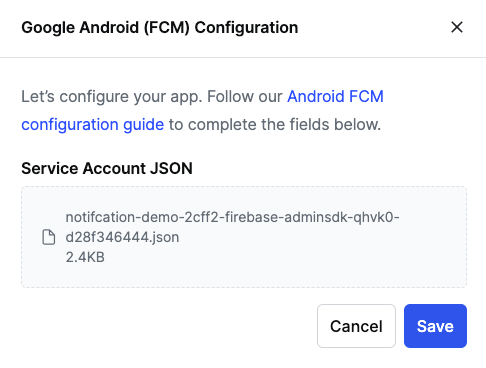
Task: Open the Android FCM link
Action: 335,97
